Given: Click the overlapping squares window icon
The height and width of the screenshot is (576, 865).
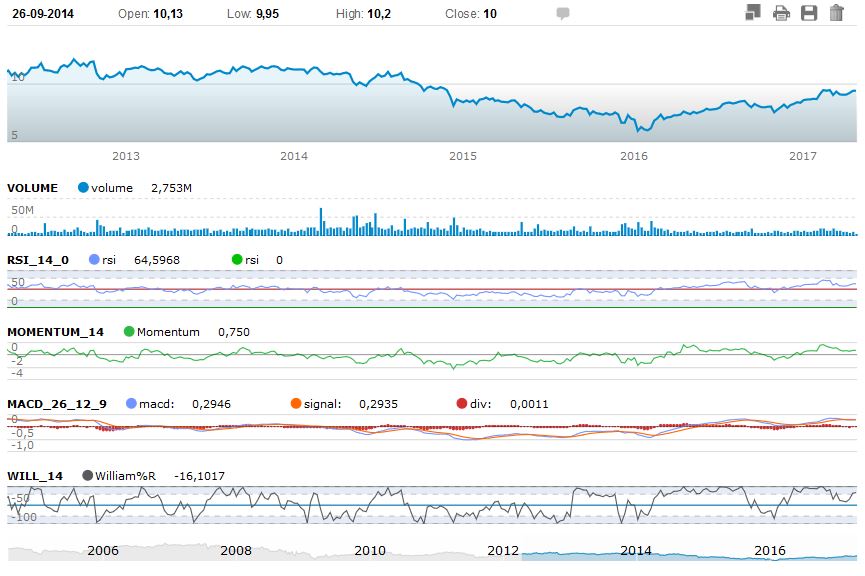Looking at the screenshot, I should pyautogui.click(x=754, y=13).
